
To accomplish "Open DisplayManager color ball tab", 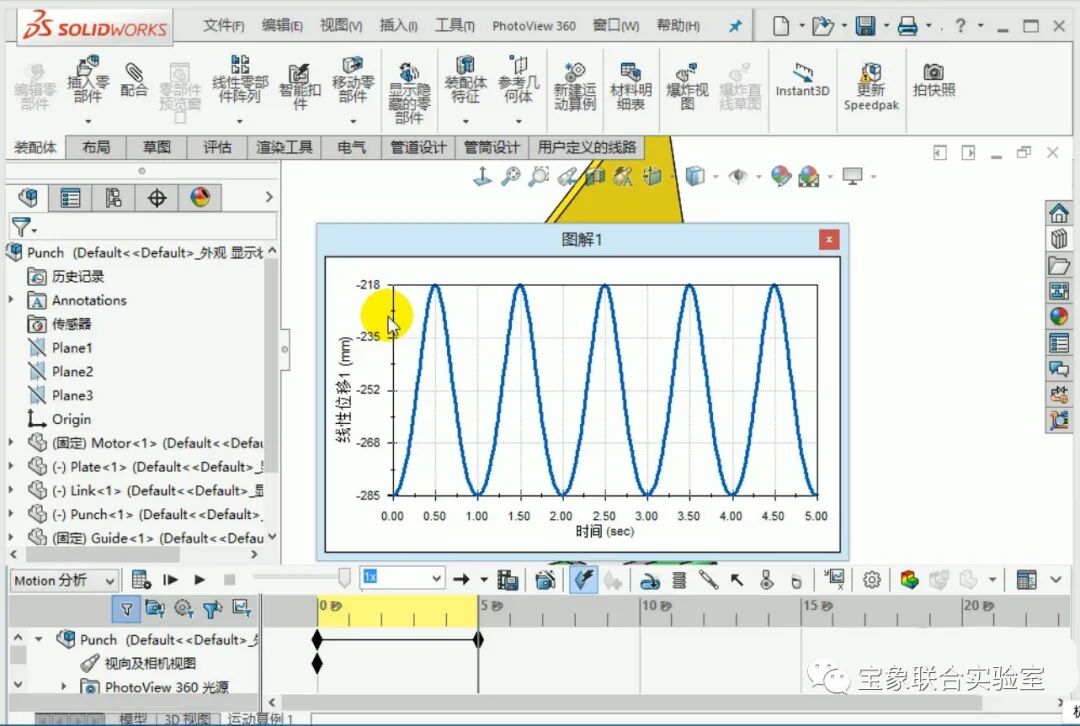I will point(200,198).
